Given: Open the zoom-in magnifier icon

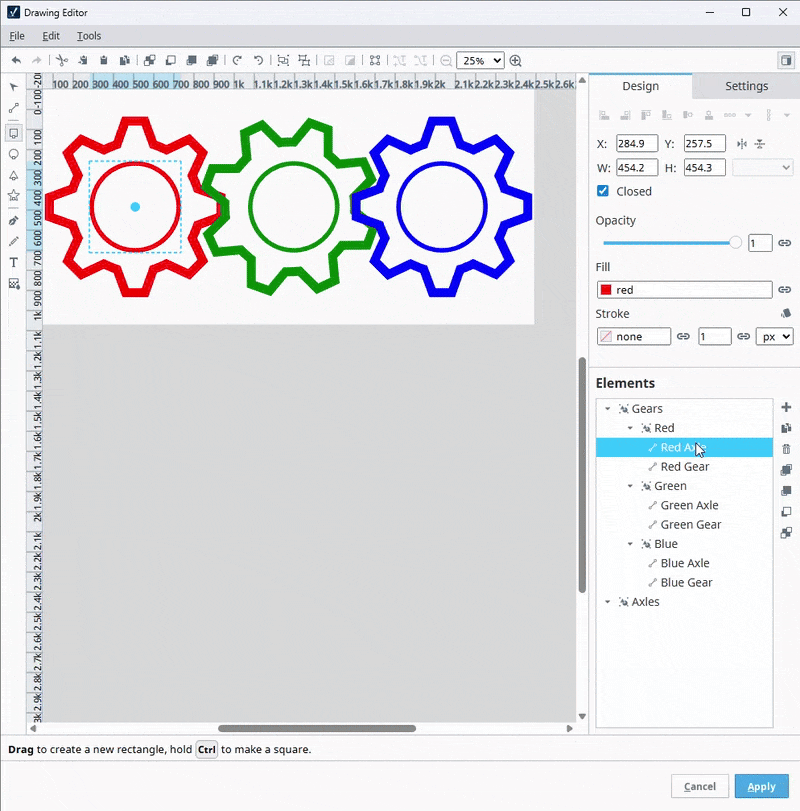Looking at the screenshot, I should point(515,61).
